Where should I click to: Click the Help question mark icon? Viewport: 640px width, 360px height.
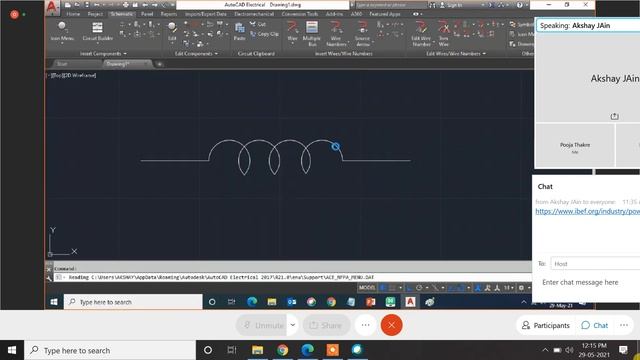click(519, 5)
